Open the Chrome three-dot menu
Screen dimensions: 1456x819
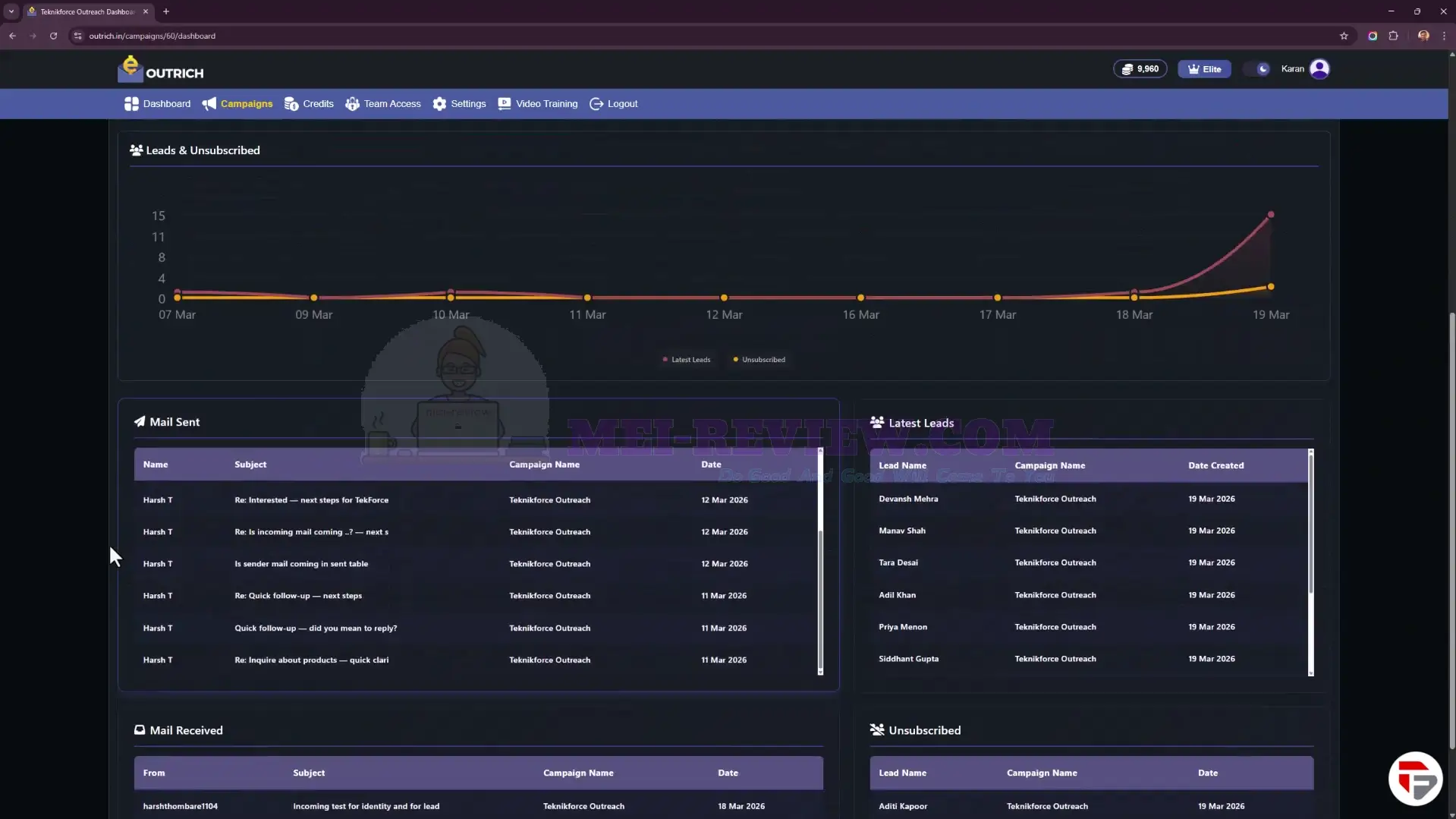click(x=1444, y=36)
